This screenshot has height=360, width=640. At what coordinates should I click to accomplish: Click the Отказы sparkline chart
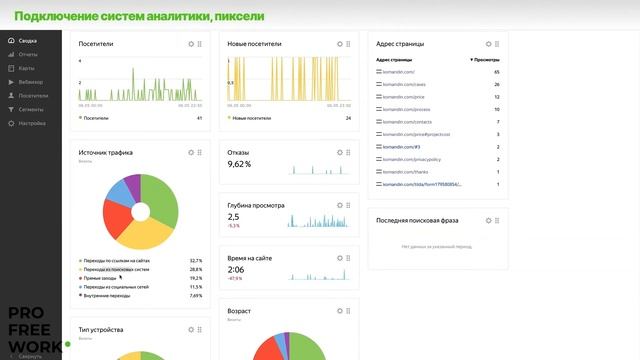coord(320,169)
